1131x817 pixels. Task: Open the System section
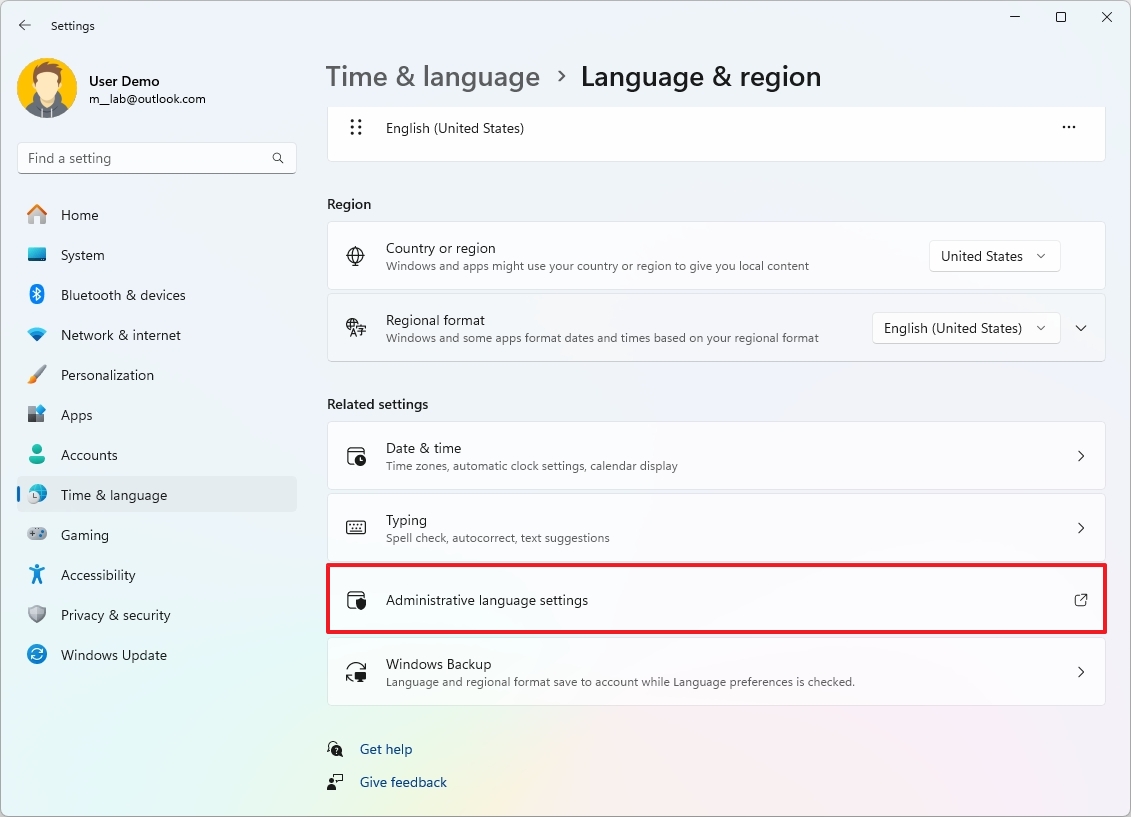157,255
